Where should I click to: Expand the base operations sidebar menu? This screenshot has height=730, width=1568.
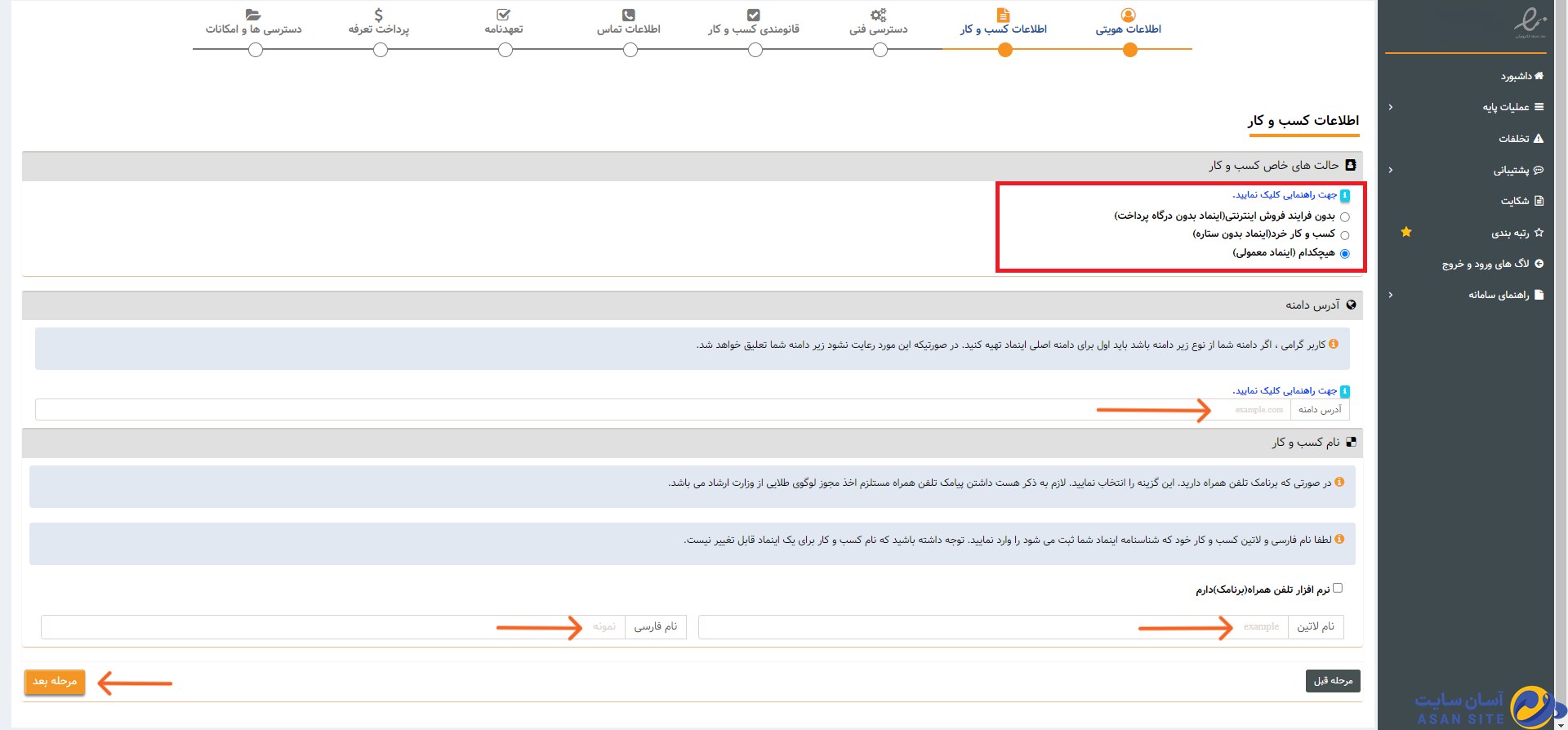(1391, 107)
